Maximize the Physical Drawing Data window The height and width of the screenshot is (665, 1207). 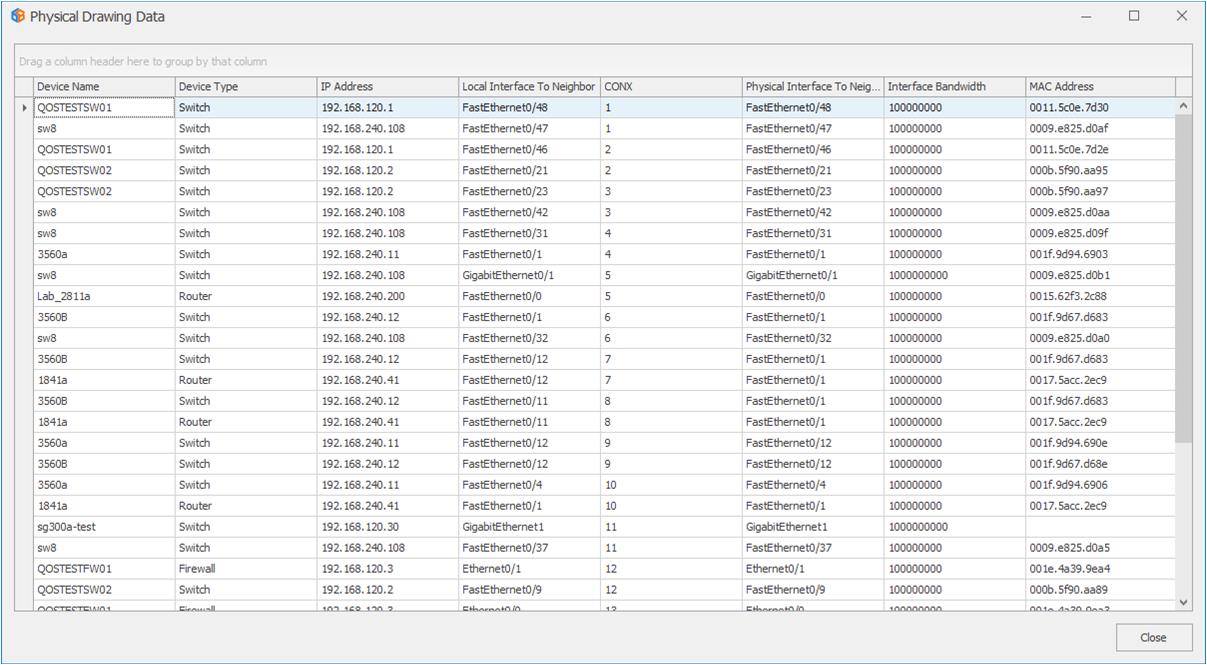(x=1134, y=16)
